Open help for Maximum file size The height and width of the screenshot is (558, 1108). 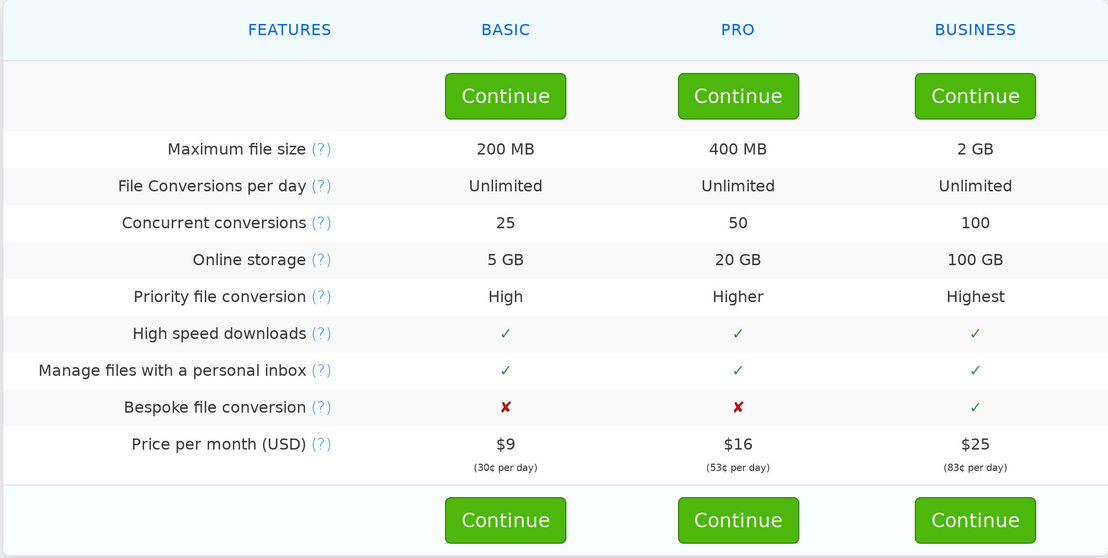click(321, 150)
